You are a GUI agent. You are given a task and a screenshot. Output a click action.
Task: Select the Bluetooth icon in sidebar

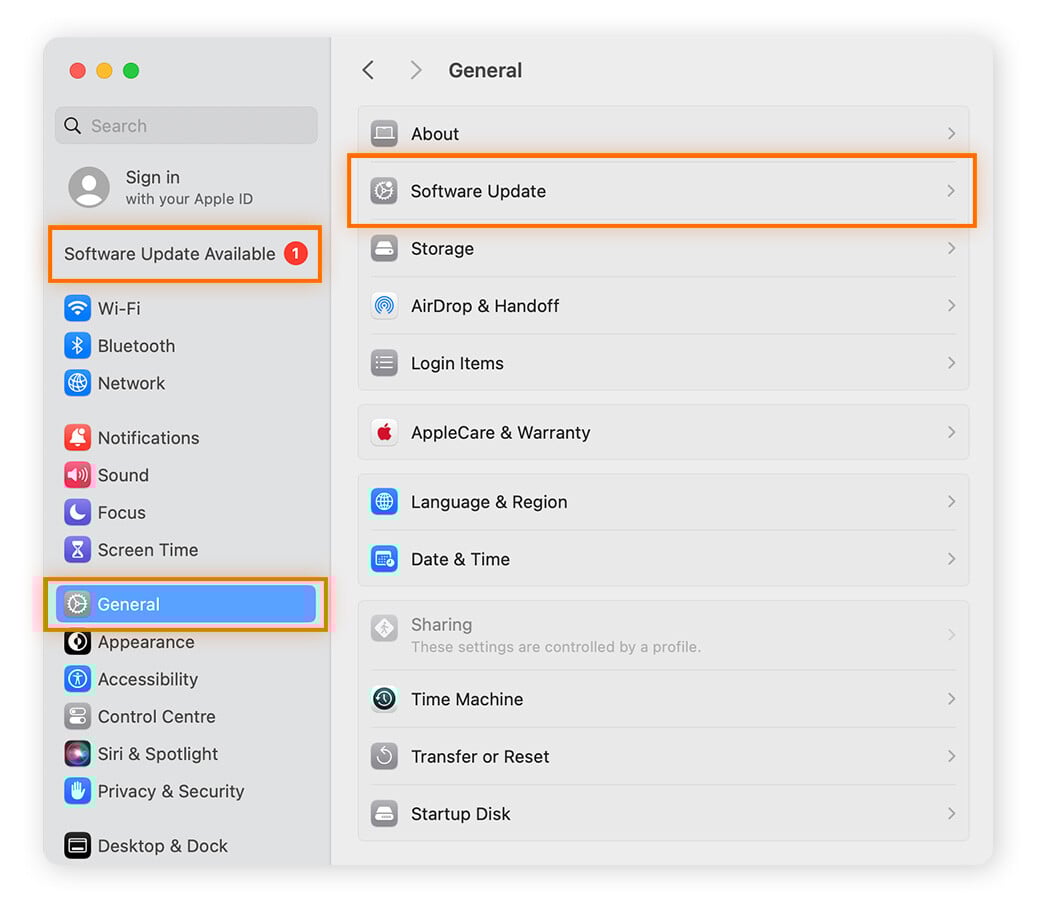click(x=77, y=346)
